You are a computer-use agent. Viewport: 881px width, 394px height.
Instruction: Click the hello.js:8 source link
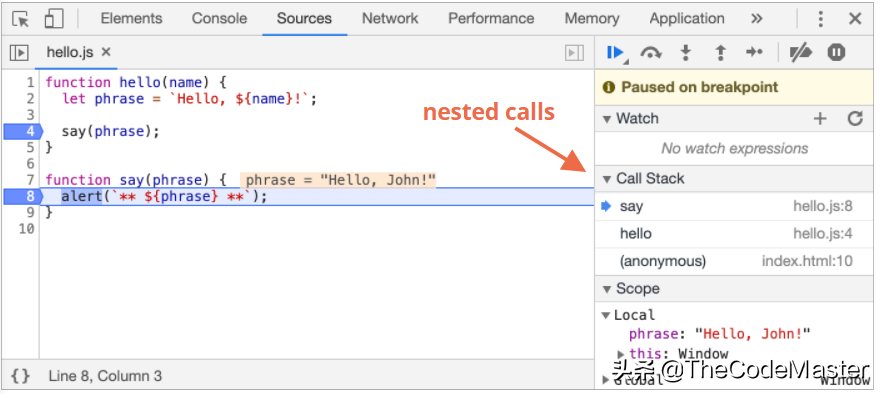click(823, 206)
